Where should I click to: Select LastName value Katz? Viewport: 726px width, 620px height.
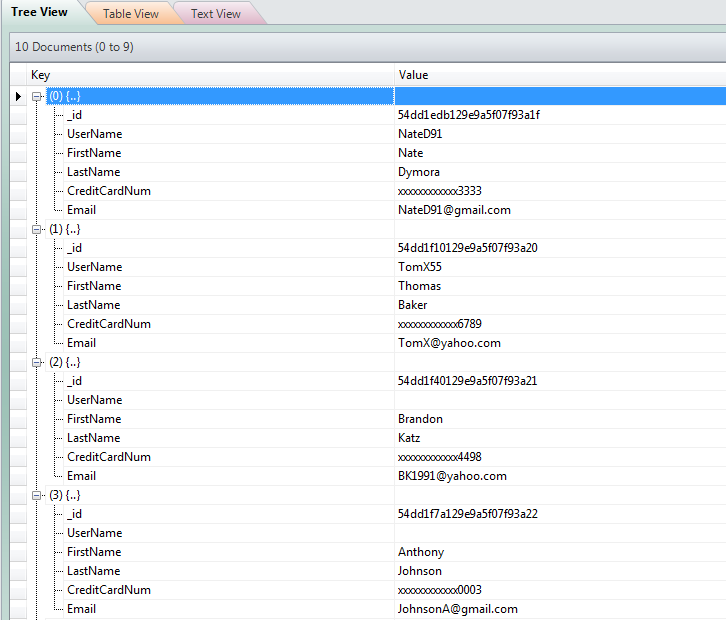(409, 438)
